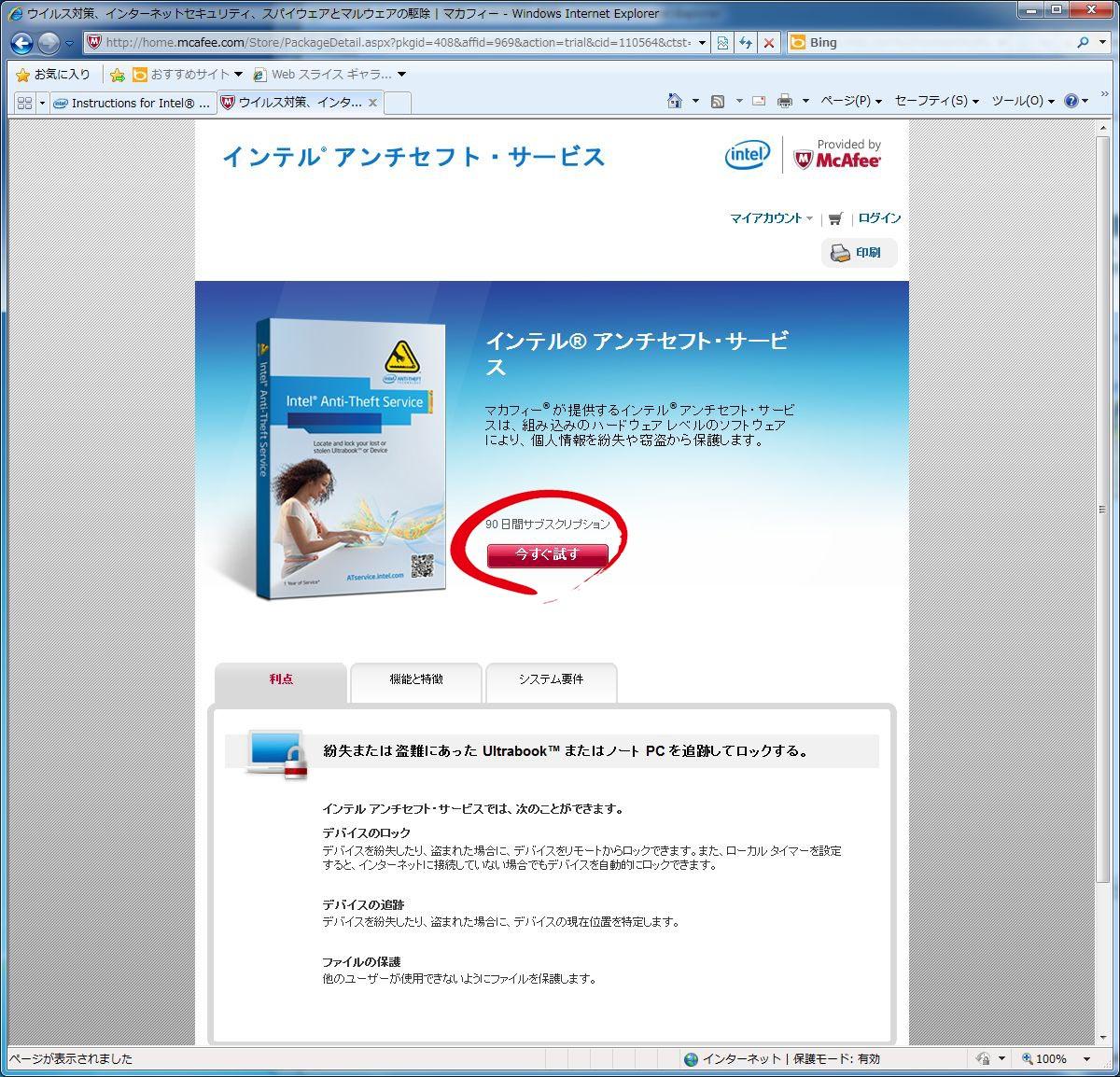Click the Read Mail envelope icon
Image resolution: width=1120 pixels, height=1077 pixels.
click(x=759, y=101)
